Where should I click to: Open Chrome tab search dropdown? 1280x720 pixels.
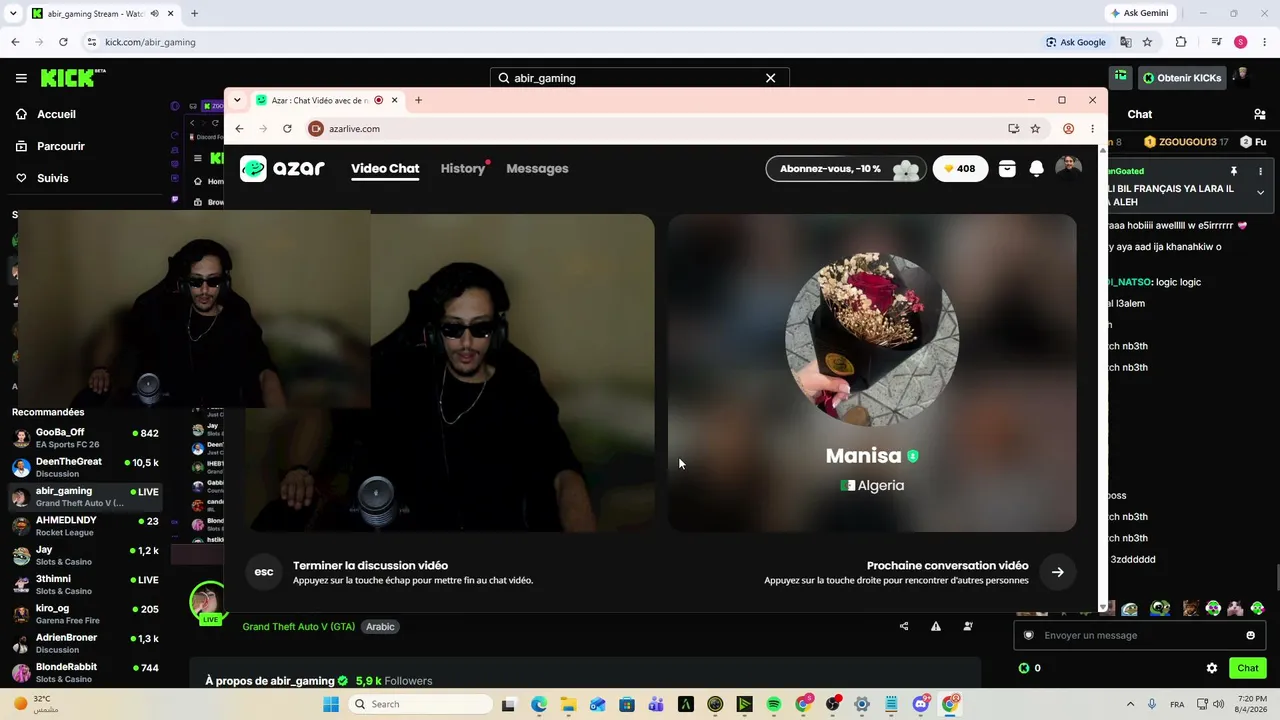[13, 13]
